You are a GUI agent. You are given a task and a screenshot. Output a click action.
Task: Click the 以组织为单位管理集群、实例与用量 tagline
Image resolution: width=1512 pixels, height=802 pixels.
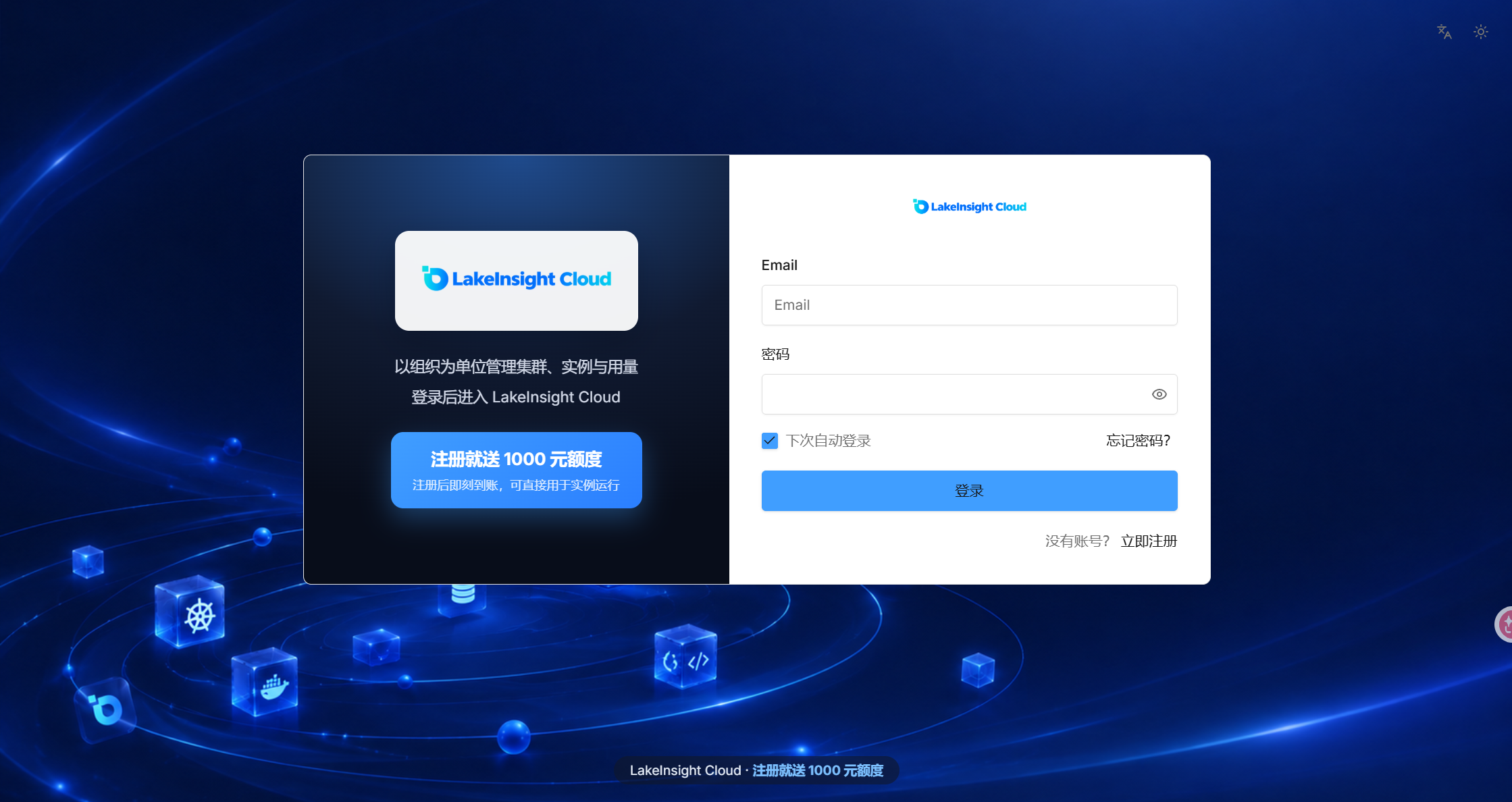tap(516, 367)
